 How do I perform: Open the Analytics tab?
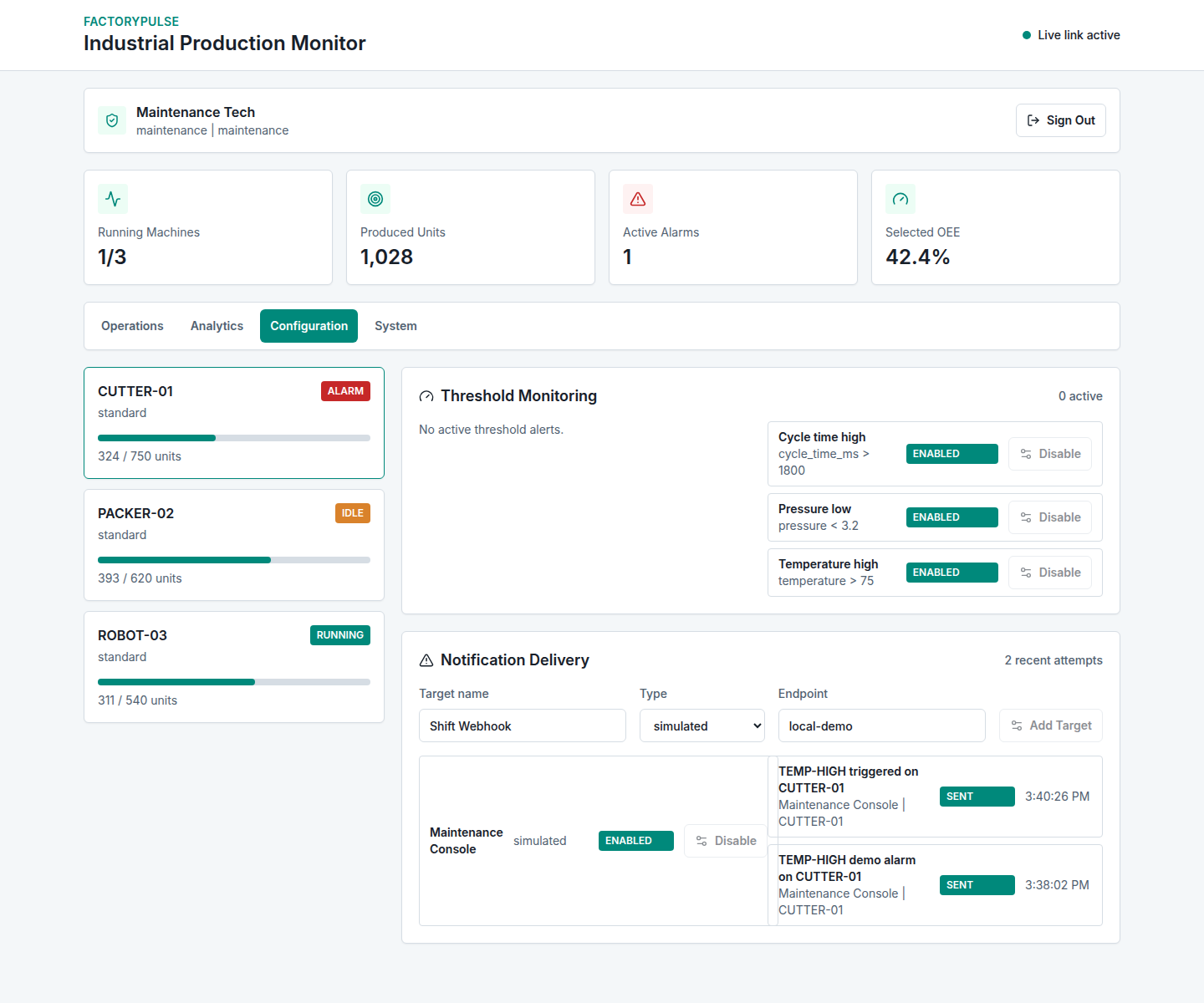[217, 326]
